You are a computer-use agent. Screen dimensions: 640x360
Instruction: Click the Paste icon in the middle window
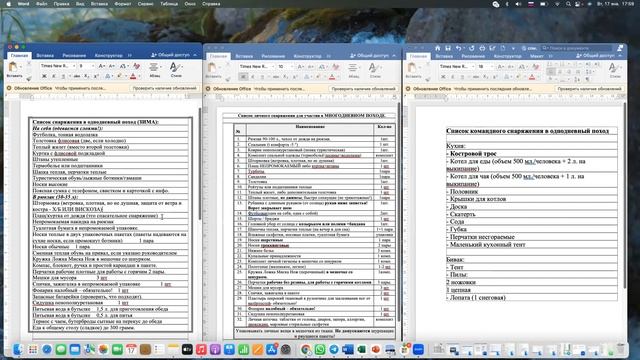click(x=212, y=67)
